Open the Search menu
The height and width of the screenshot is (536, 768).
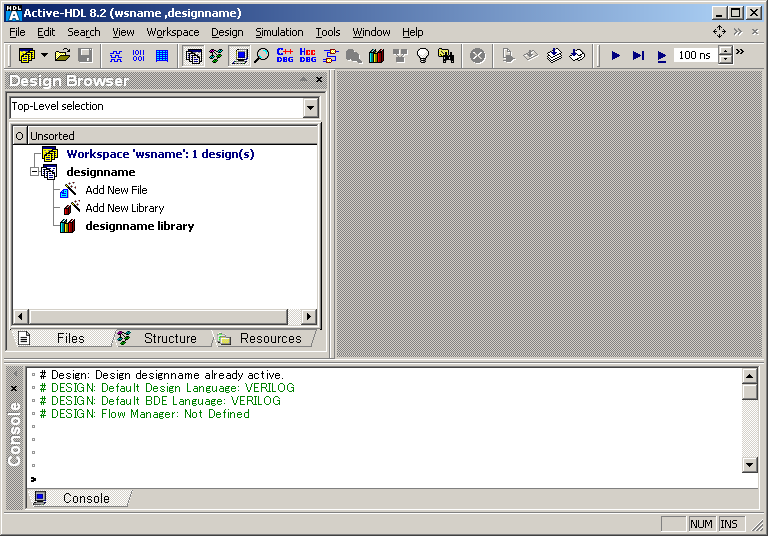tap(84, 32)
